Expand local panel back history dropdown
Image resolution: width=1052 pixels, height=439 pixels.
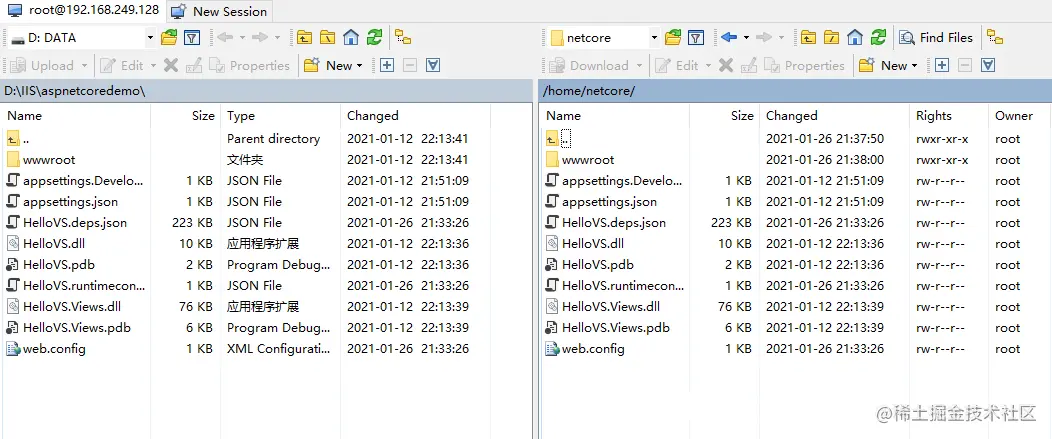point(242,38)
